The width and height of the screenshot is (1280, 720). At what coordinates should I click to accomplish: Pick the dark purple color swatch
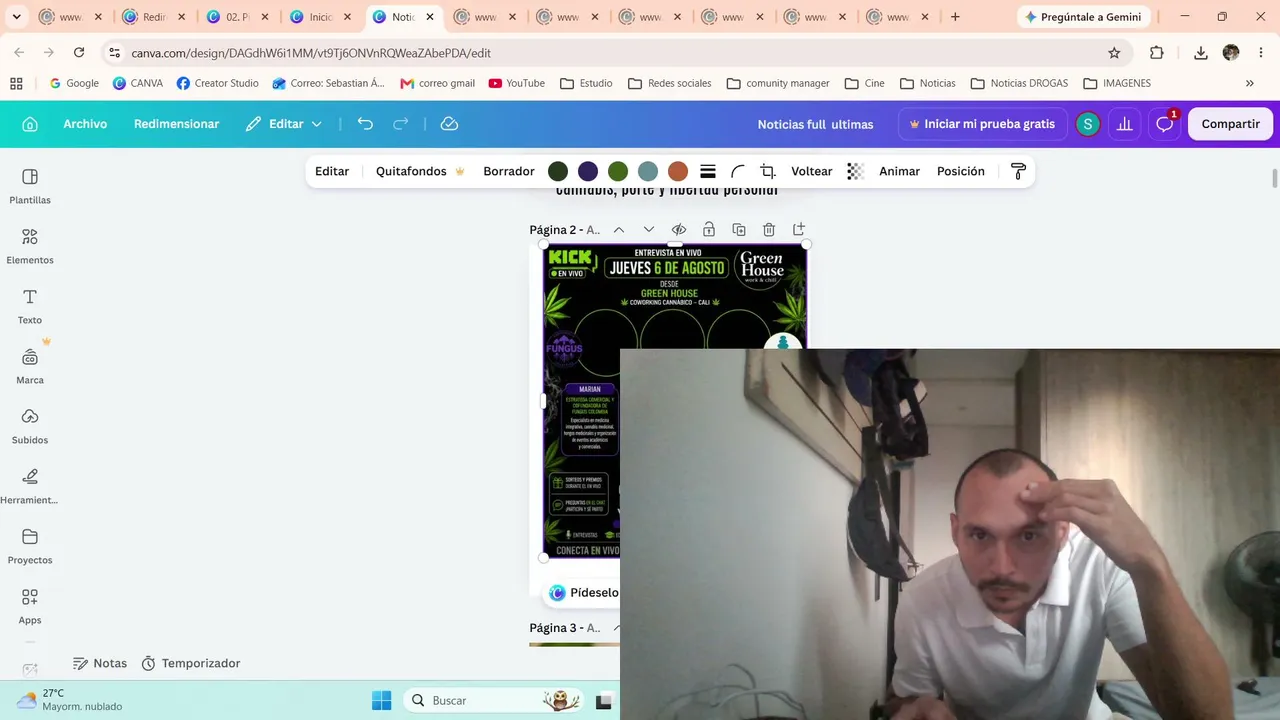pos(588,171)
